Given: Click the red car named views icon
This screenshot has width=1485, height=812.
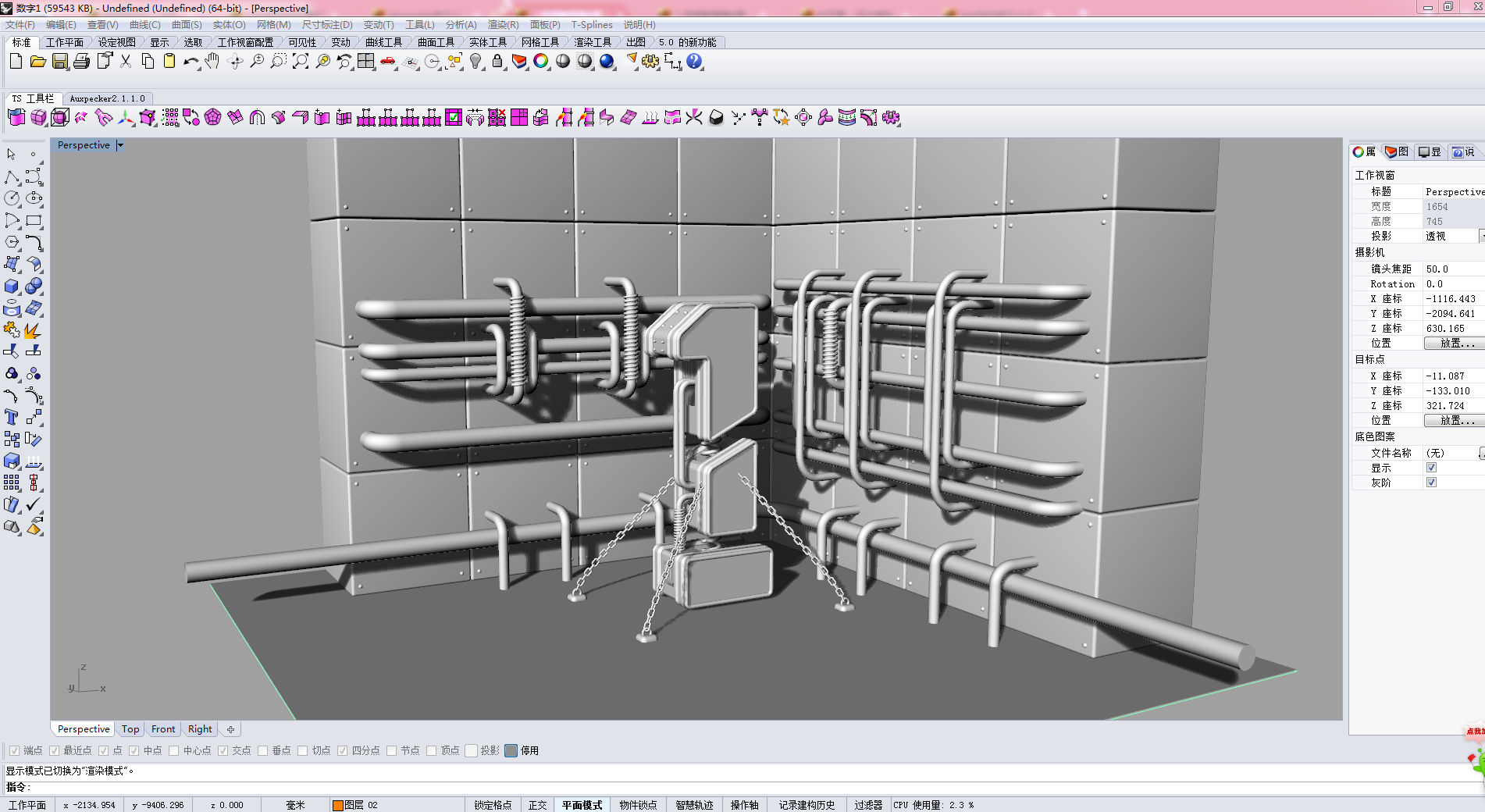Looking at the screenshot, I should pyautogui.click(x=388, y=61).
